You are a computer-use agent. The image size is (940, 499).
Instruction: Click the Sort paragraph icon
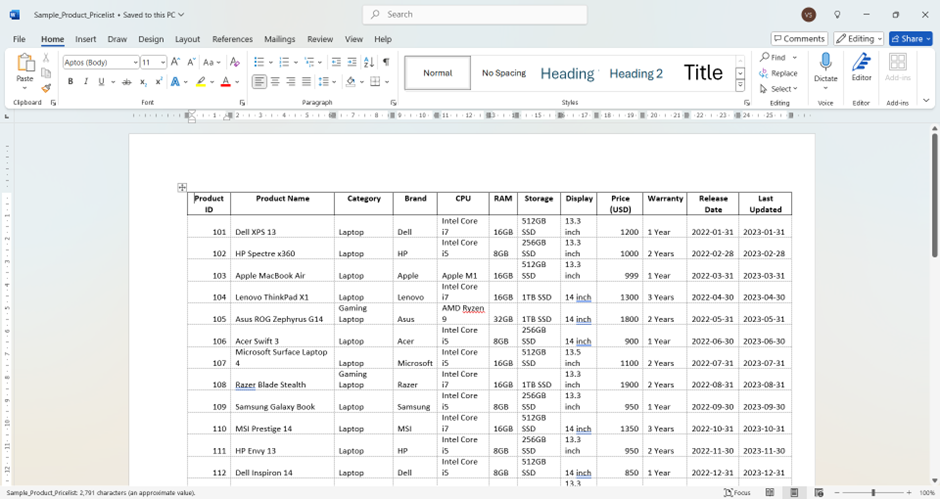click(x=369, y=62)
